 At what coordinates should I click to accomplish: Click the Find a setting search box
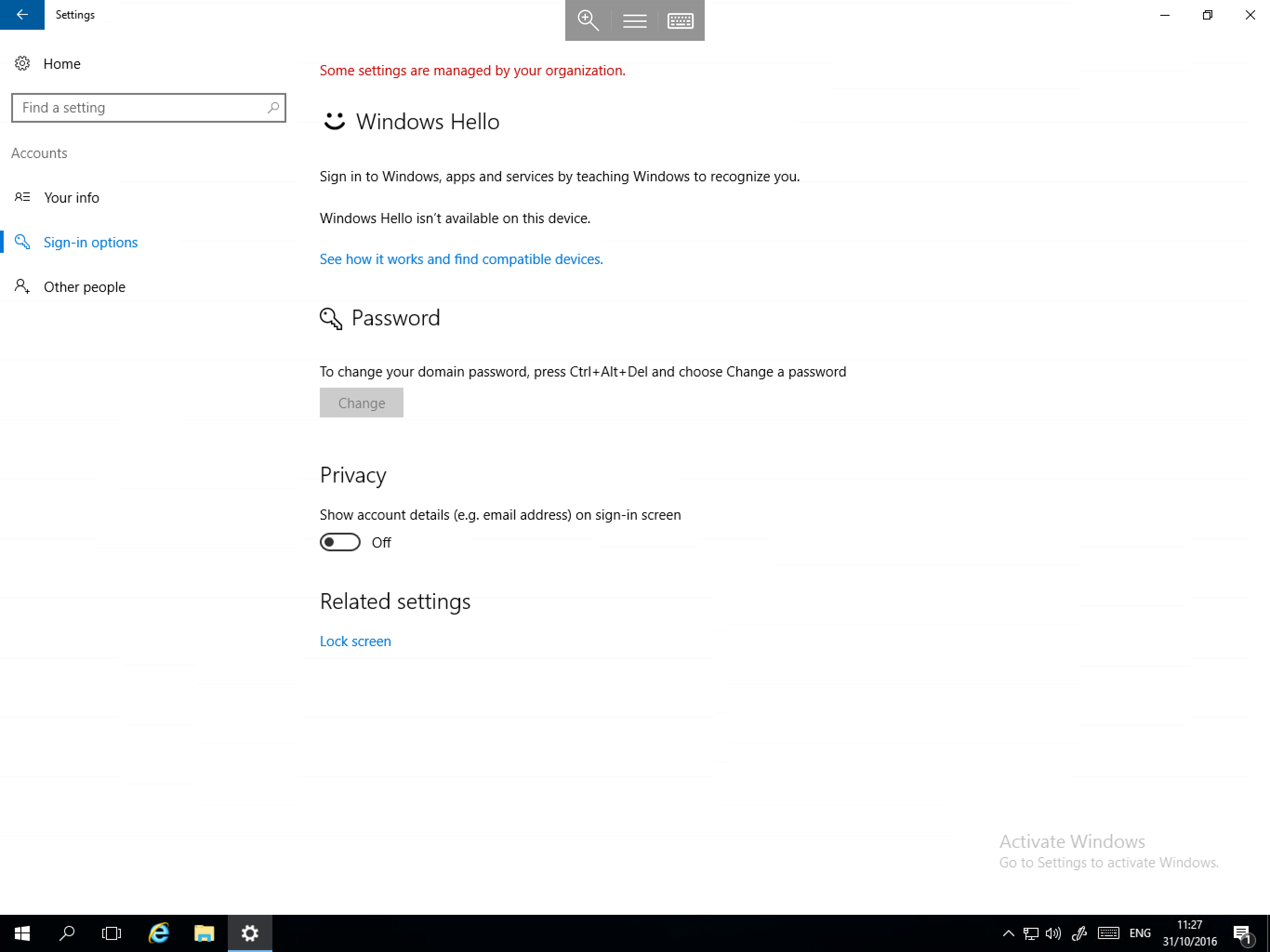(x=148, y=108)
